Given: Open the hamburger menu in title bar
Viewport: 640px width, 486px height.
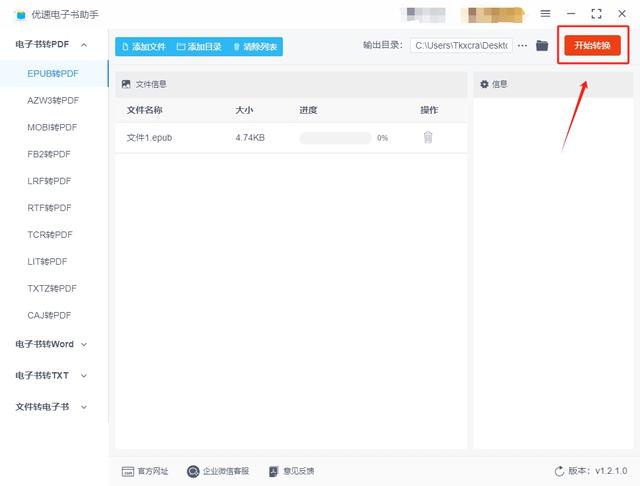Looking at the screenshot, I should point(545,13).
